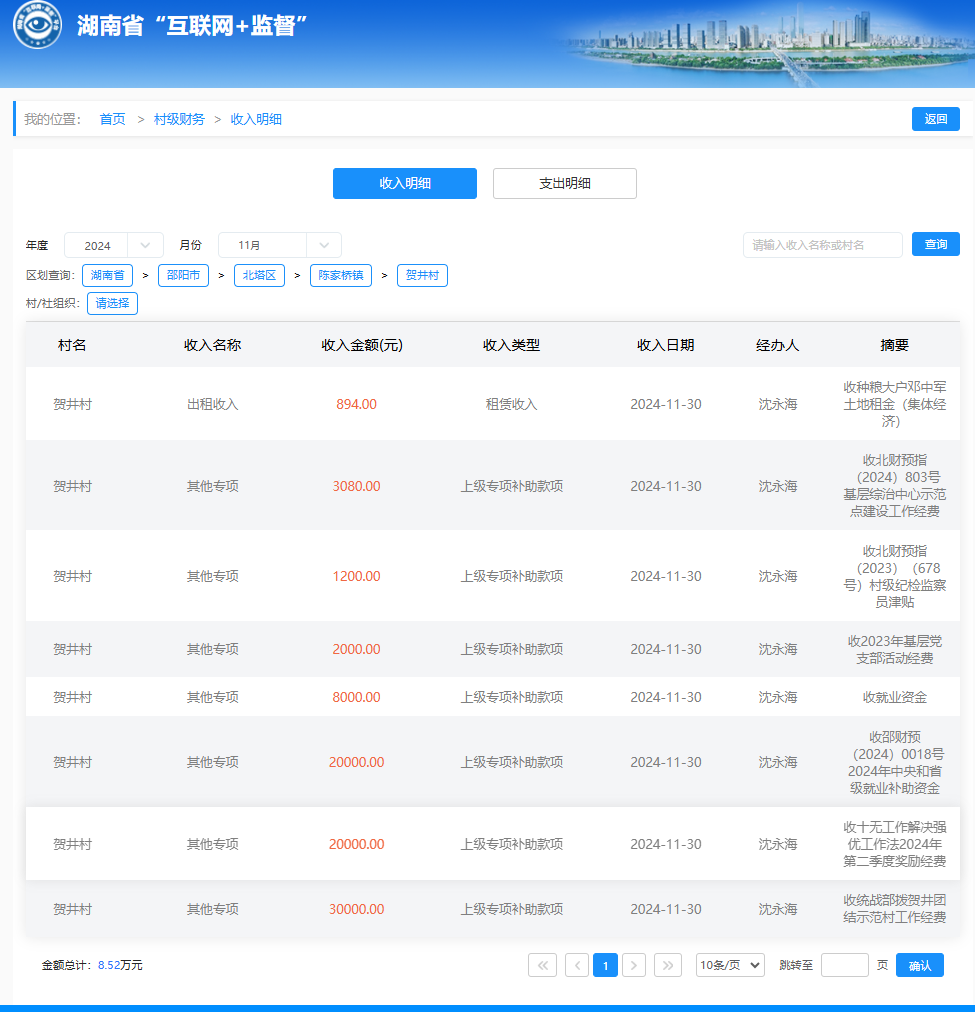Click the 确认 jump button
The image size is (975, 1012).
tap(920, 965)
